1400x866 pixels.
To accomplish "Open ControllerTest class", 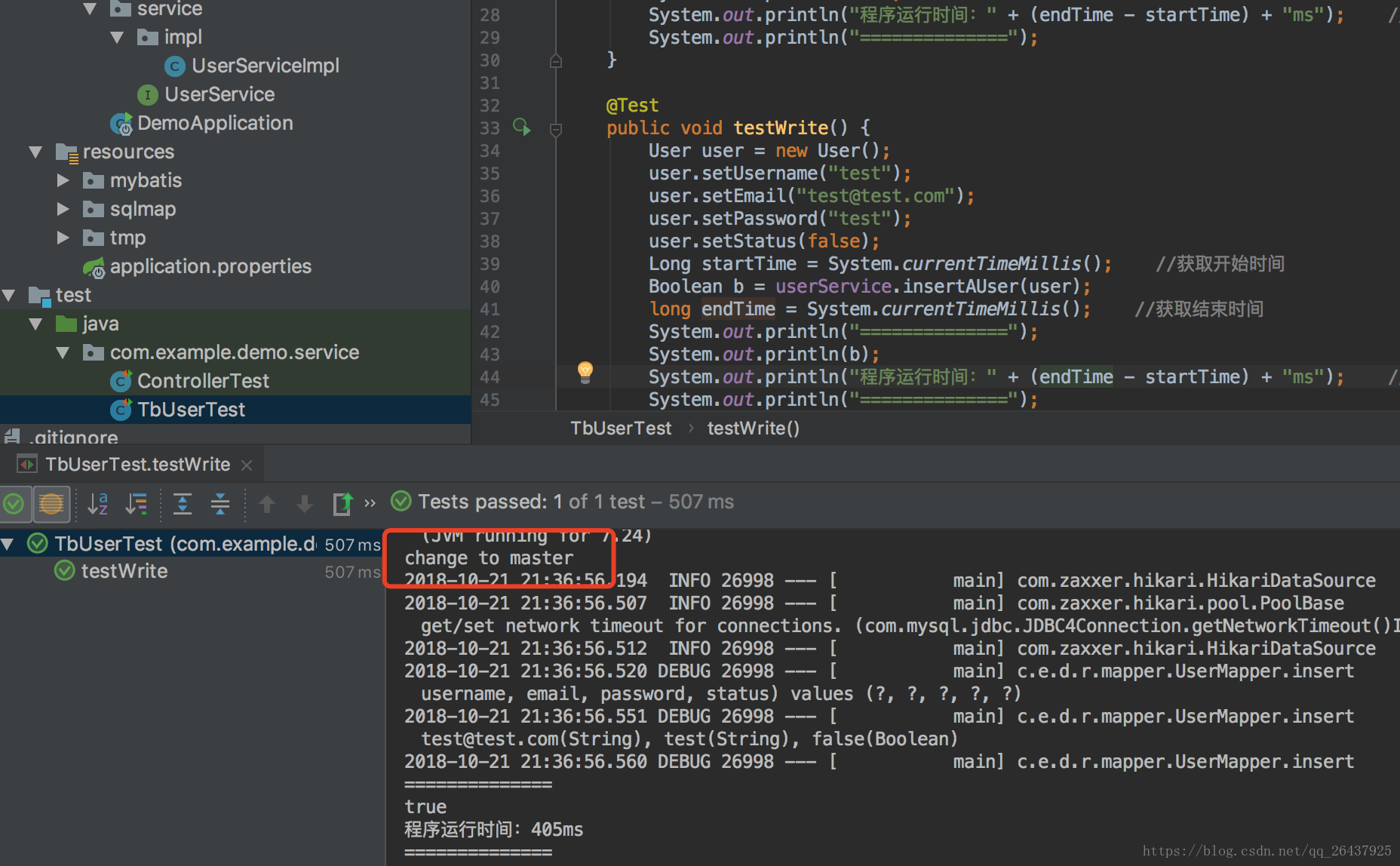I will (x=203, y=381).
